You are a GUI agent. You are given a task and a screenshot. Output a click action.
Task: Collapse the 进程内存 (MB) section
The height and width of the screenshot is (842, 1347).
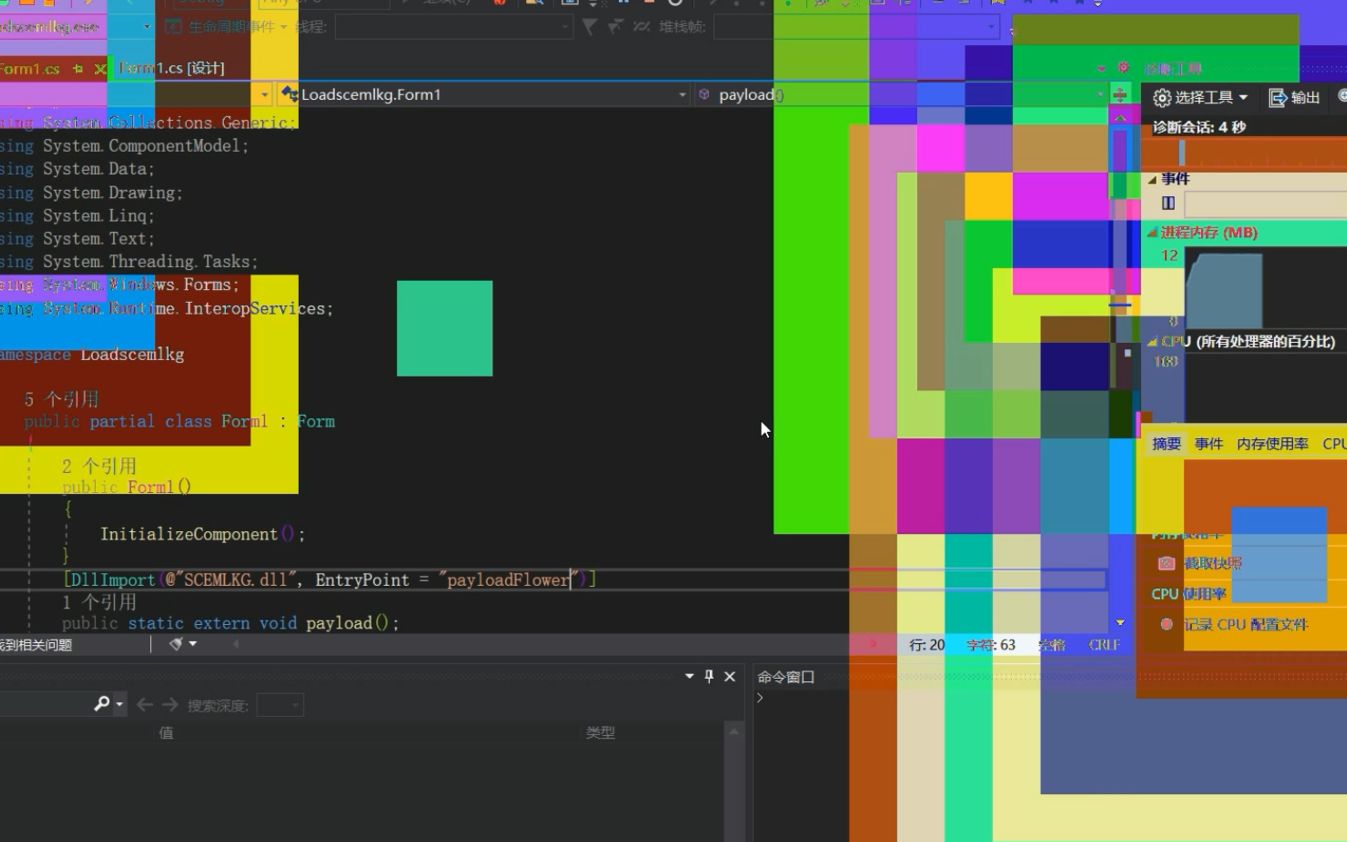click(1152, 232)
